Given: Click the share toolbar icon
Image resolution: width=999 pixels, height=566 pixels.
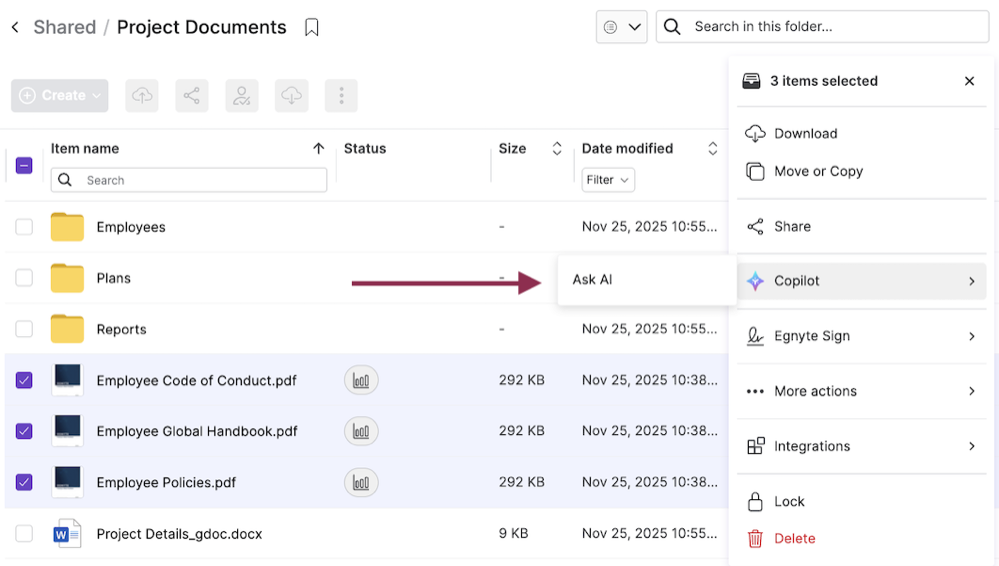Looking at the screenshot, I should 192,96.
